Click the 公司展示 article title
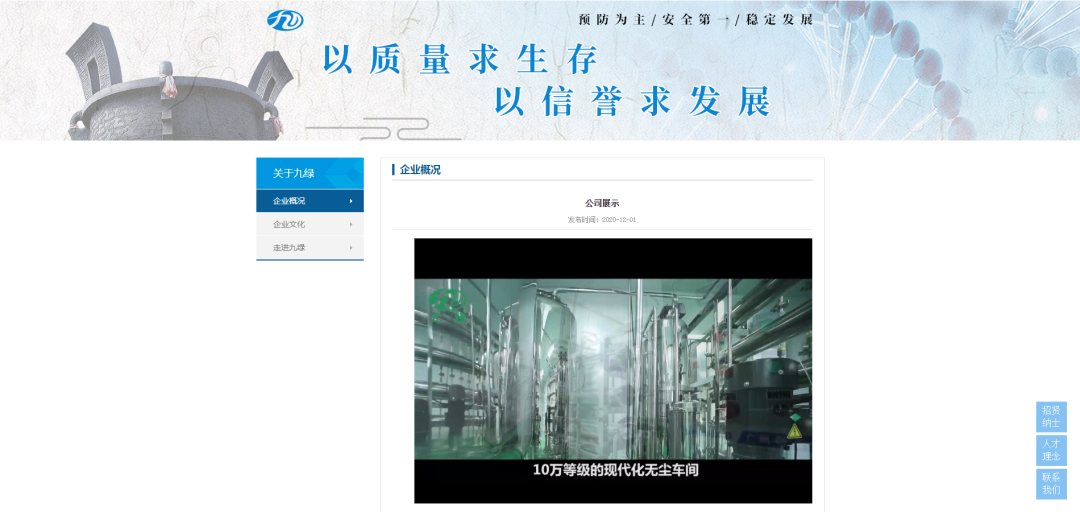Viewport: 1080px width, 512px height. [x=602, y=203]
